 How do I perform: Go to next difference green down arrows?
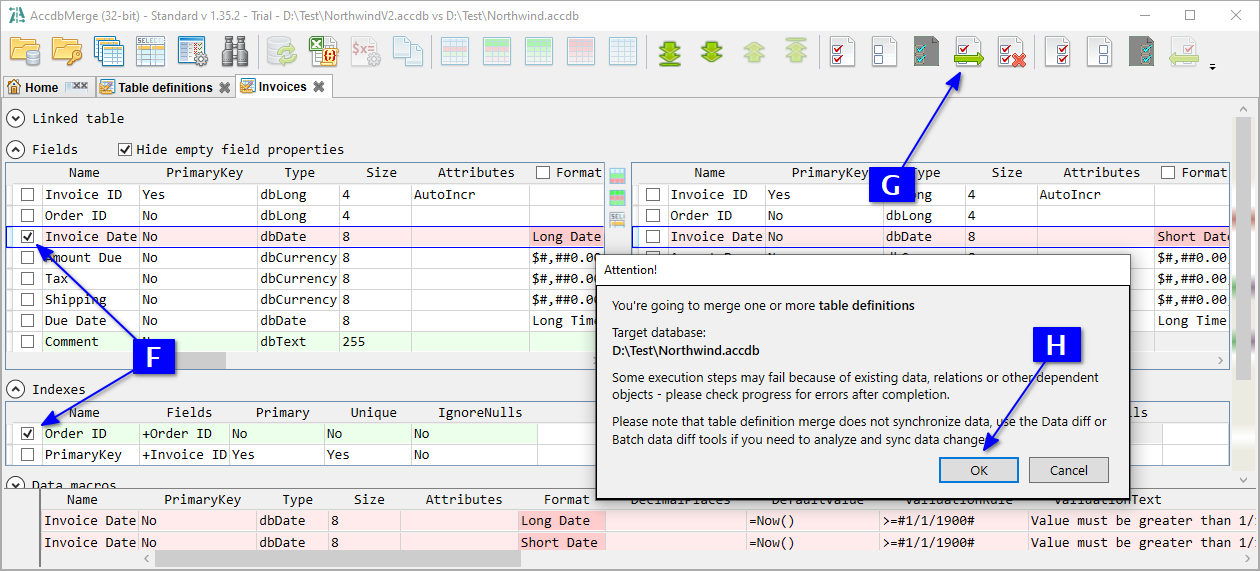click(x=712, y=51)
